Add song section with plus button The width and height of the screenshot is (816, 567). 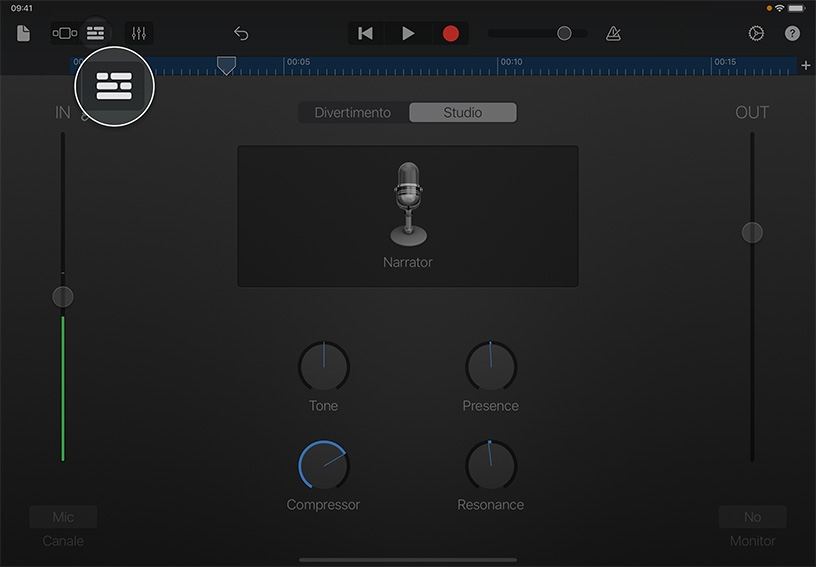click(806, 66)
